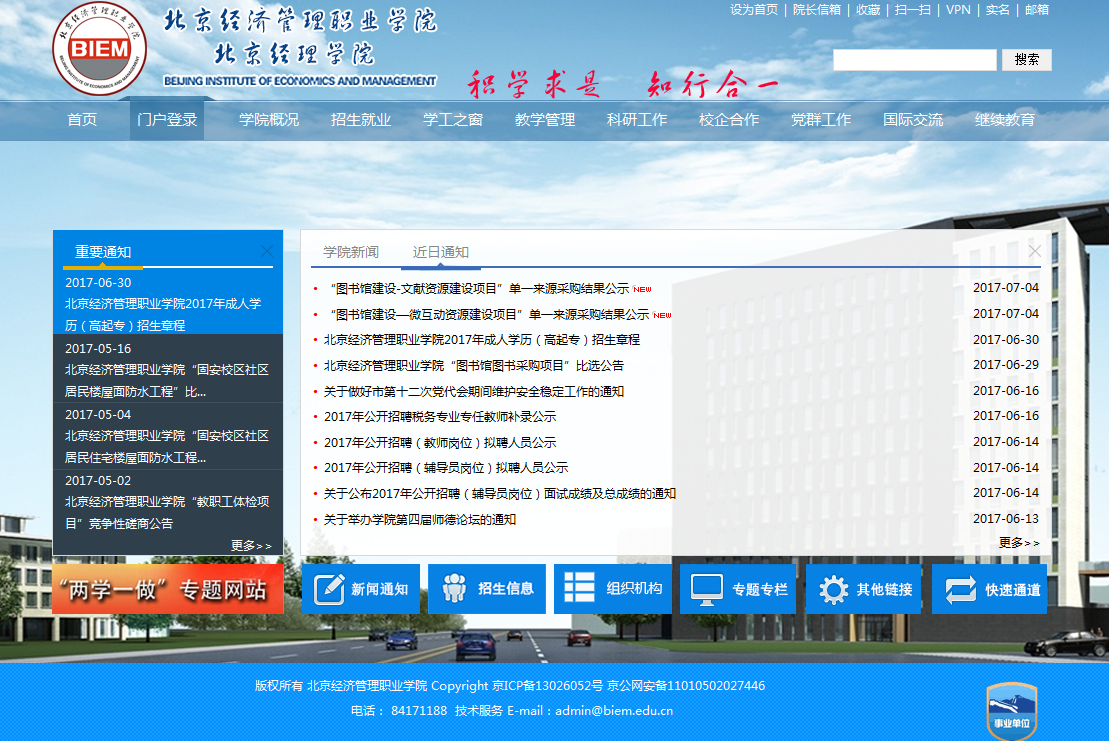Close the news notification panel
Screen dimensions: 1109x741
click(x=1035, y=251)
